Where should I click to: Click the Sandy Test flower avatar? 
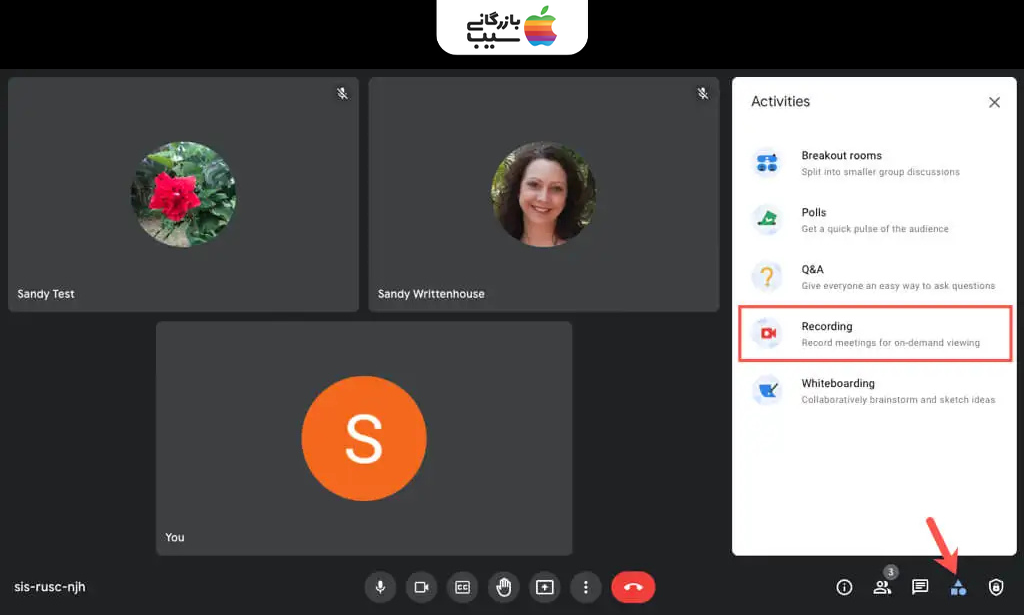[x=183, y=194]
